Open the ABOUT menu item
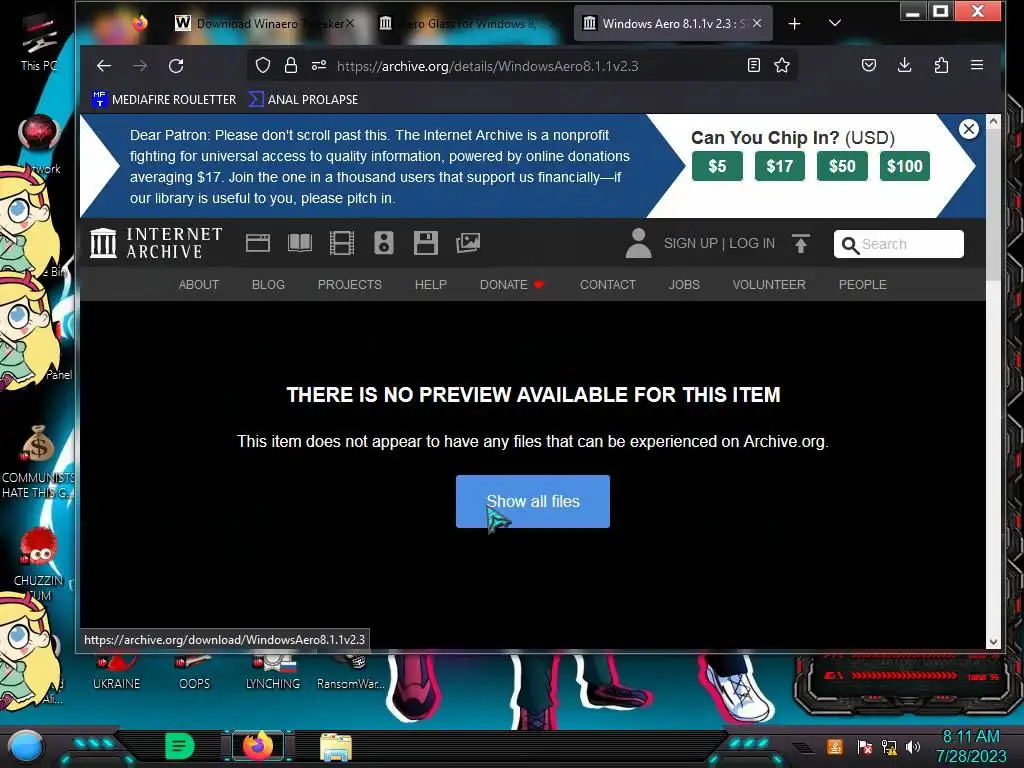1024x768 pixels. [x=199, y=285]
